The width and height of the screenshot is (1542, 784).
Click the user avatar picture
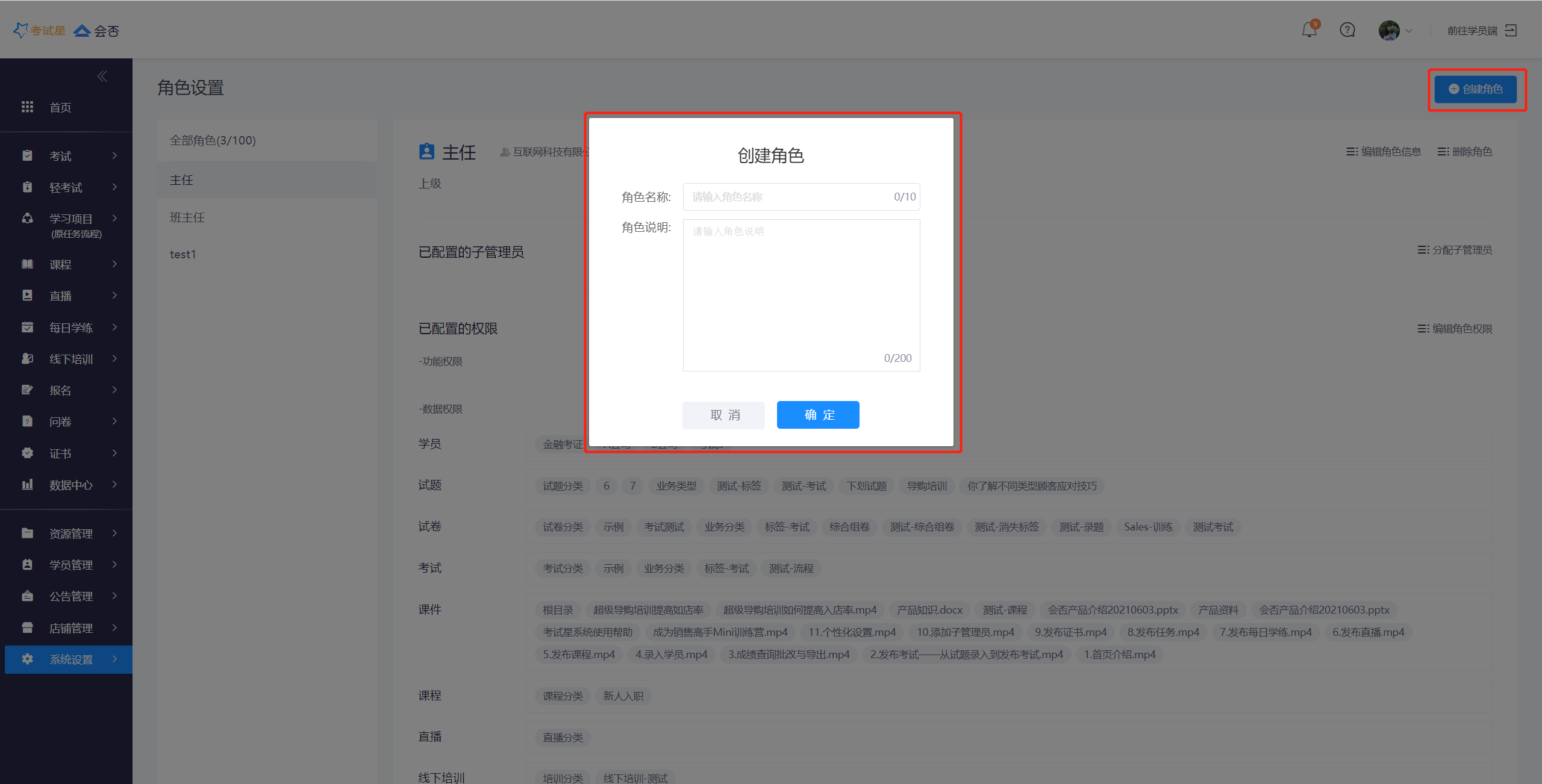(x=1389, y=30)
